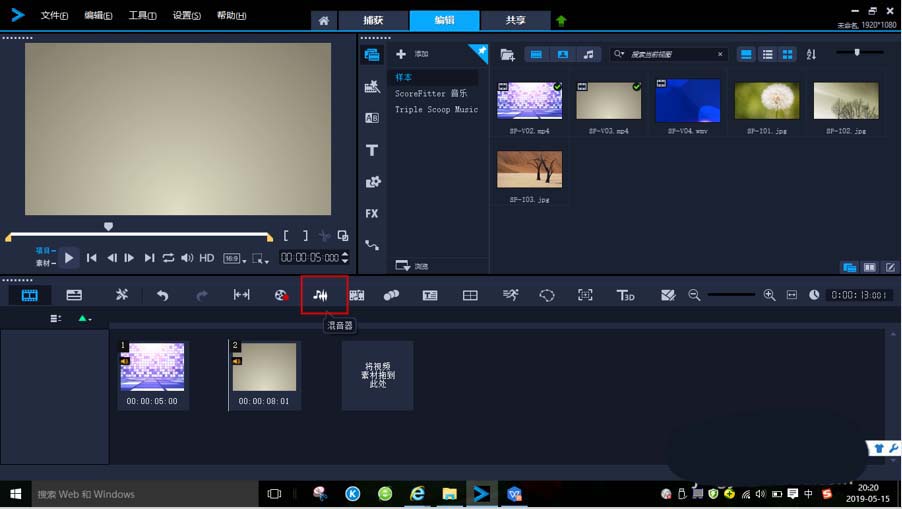902x509 pixels.
Task: Open the customize toolbar tools icon
Action: click(122, 295)
